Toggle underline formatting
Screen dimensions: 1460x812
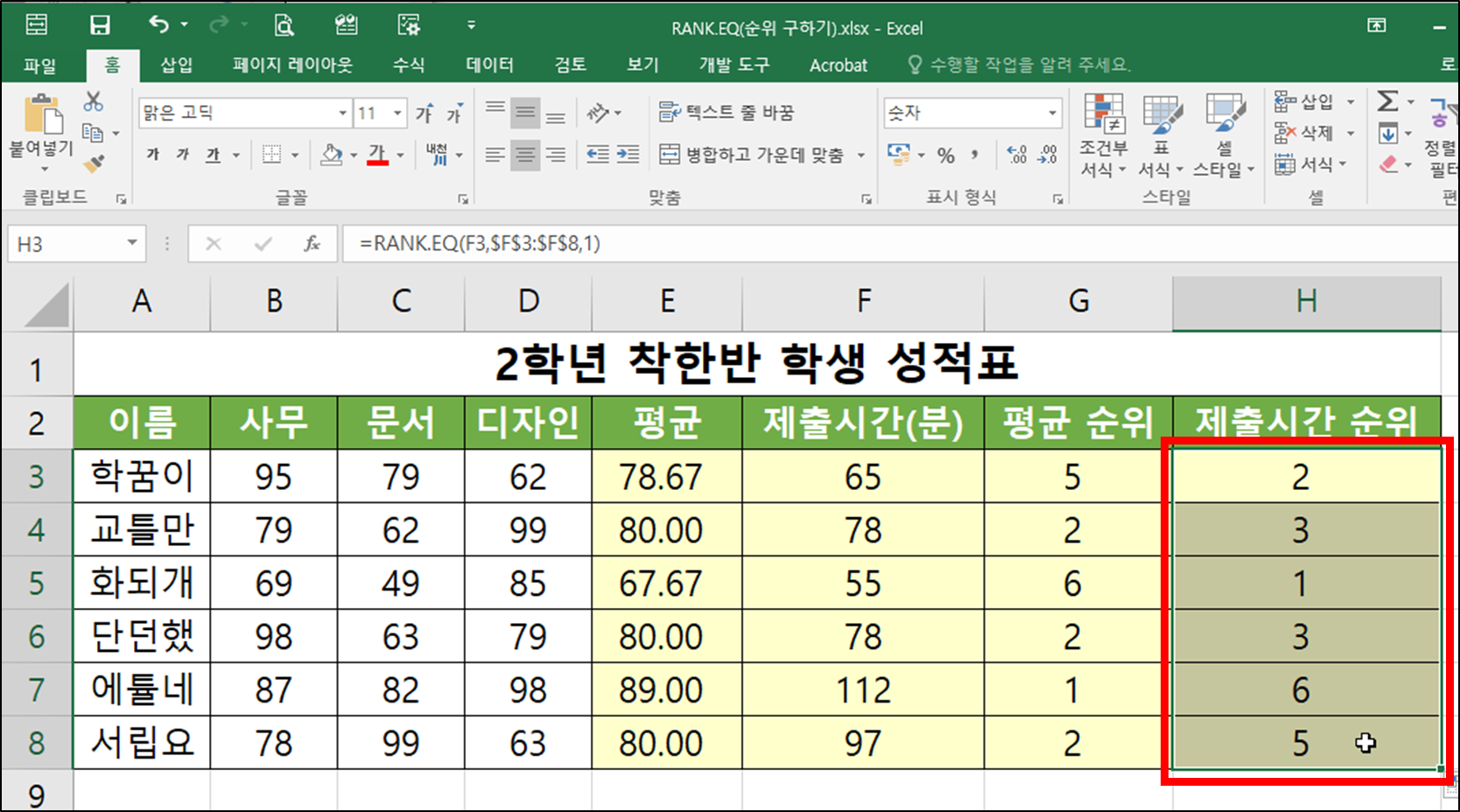pyautogui.click(x=211, y=155)
